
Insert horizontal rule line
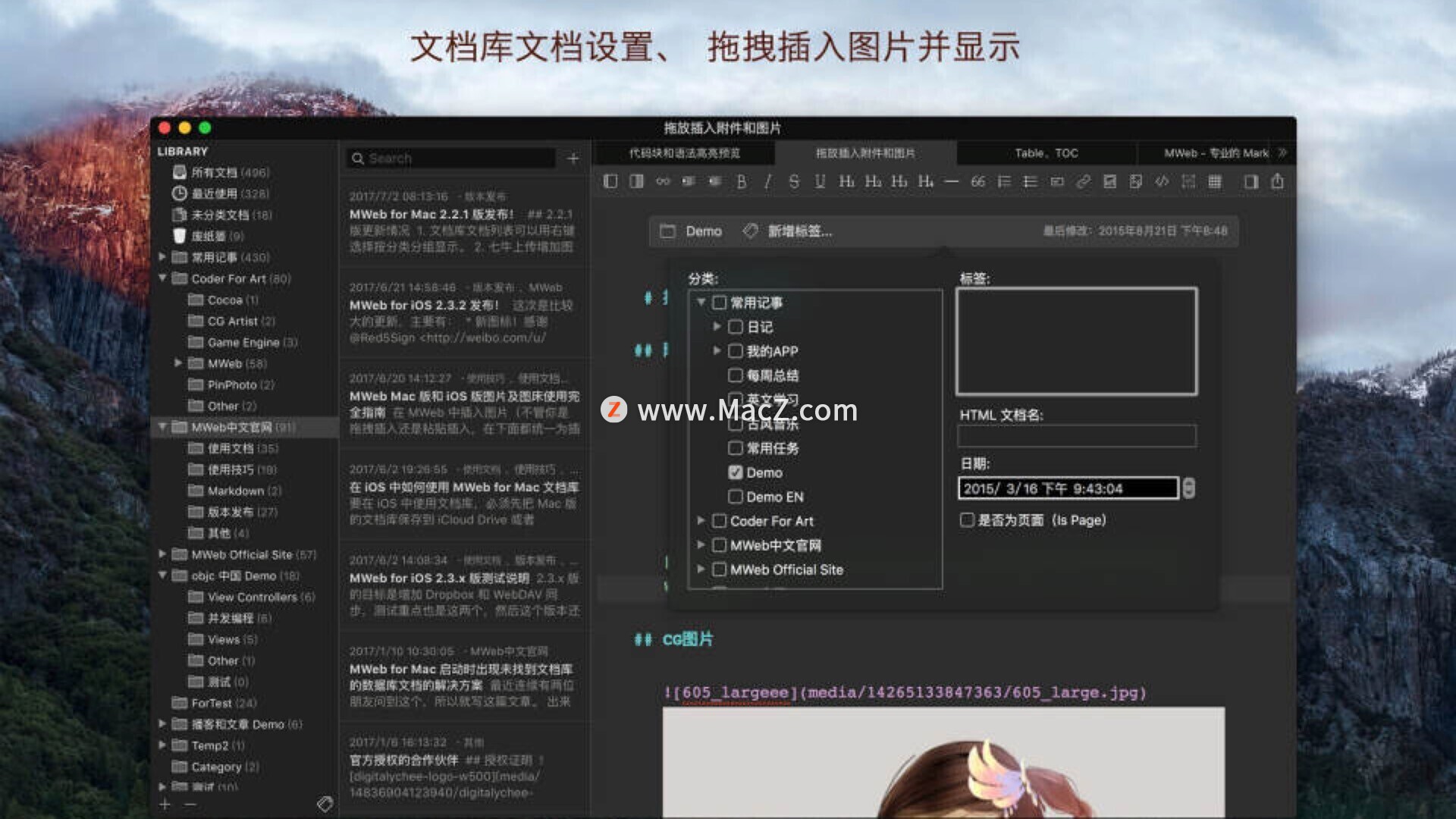pyautogui.click(x=952, y=182)
